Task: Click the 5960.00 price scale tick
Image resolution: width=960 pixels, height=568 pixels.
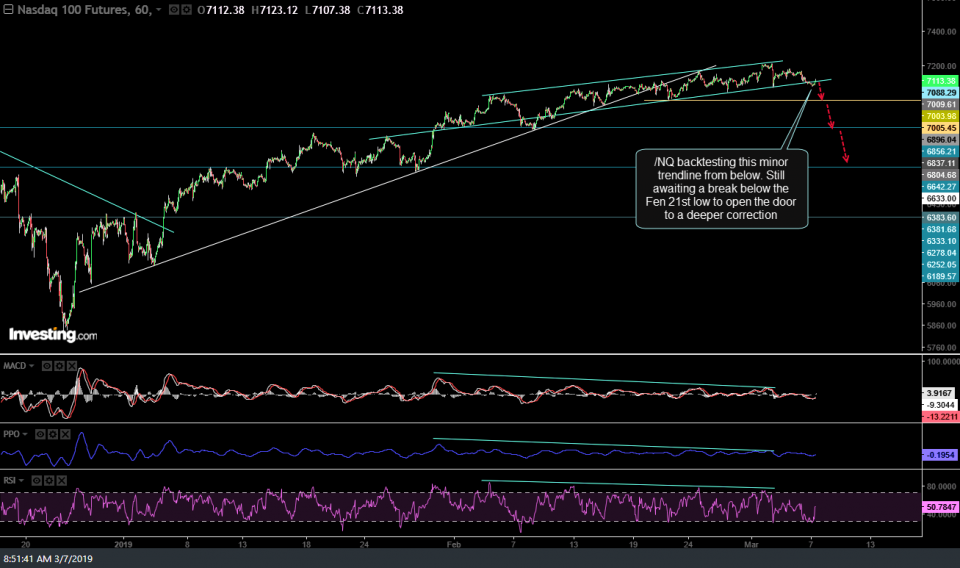Action: [x=942, y=304]
